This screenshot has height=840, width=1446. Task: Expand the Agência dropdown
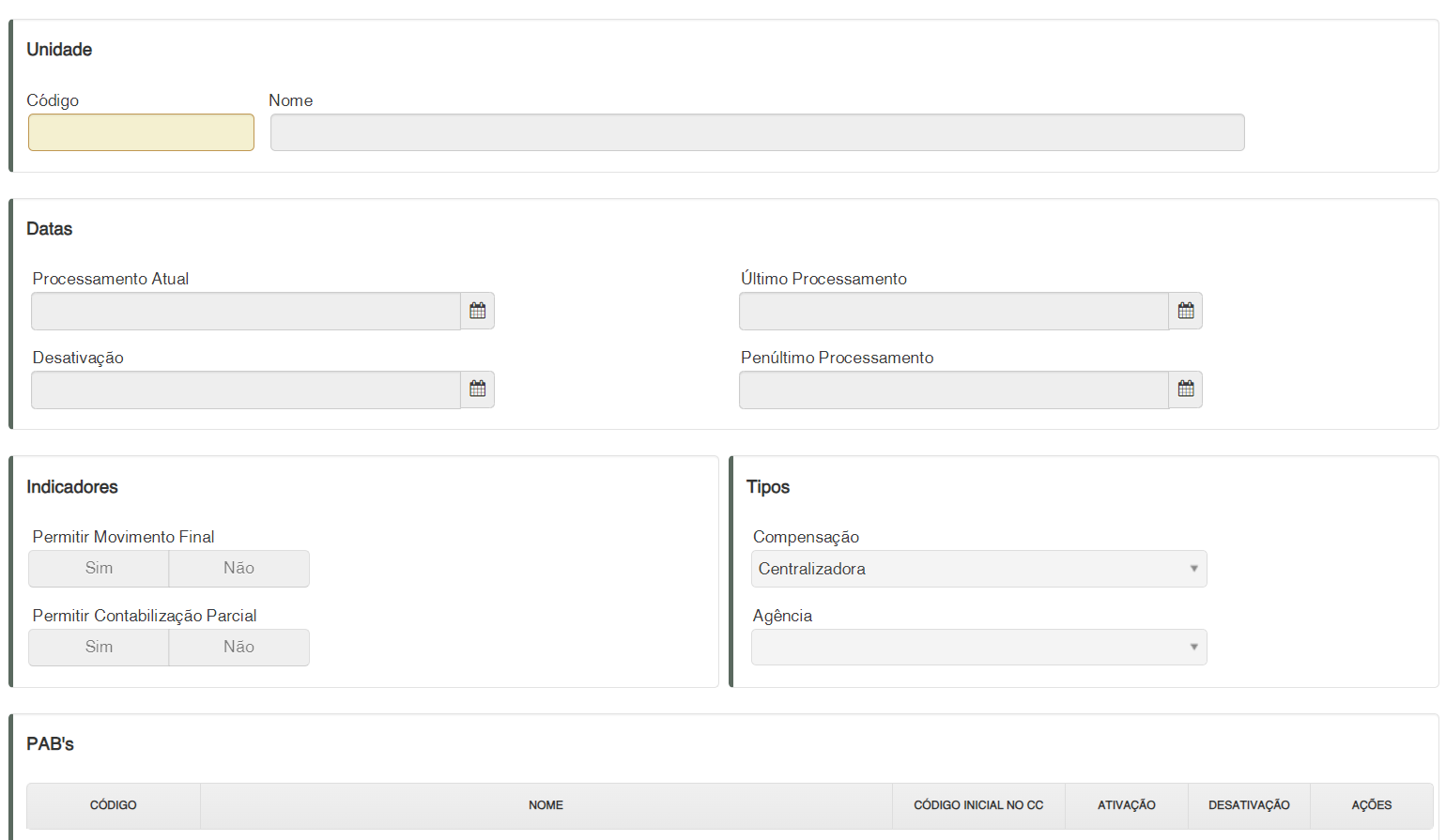[x=978, y=648]
